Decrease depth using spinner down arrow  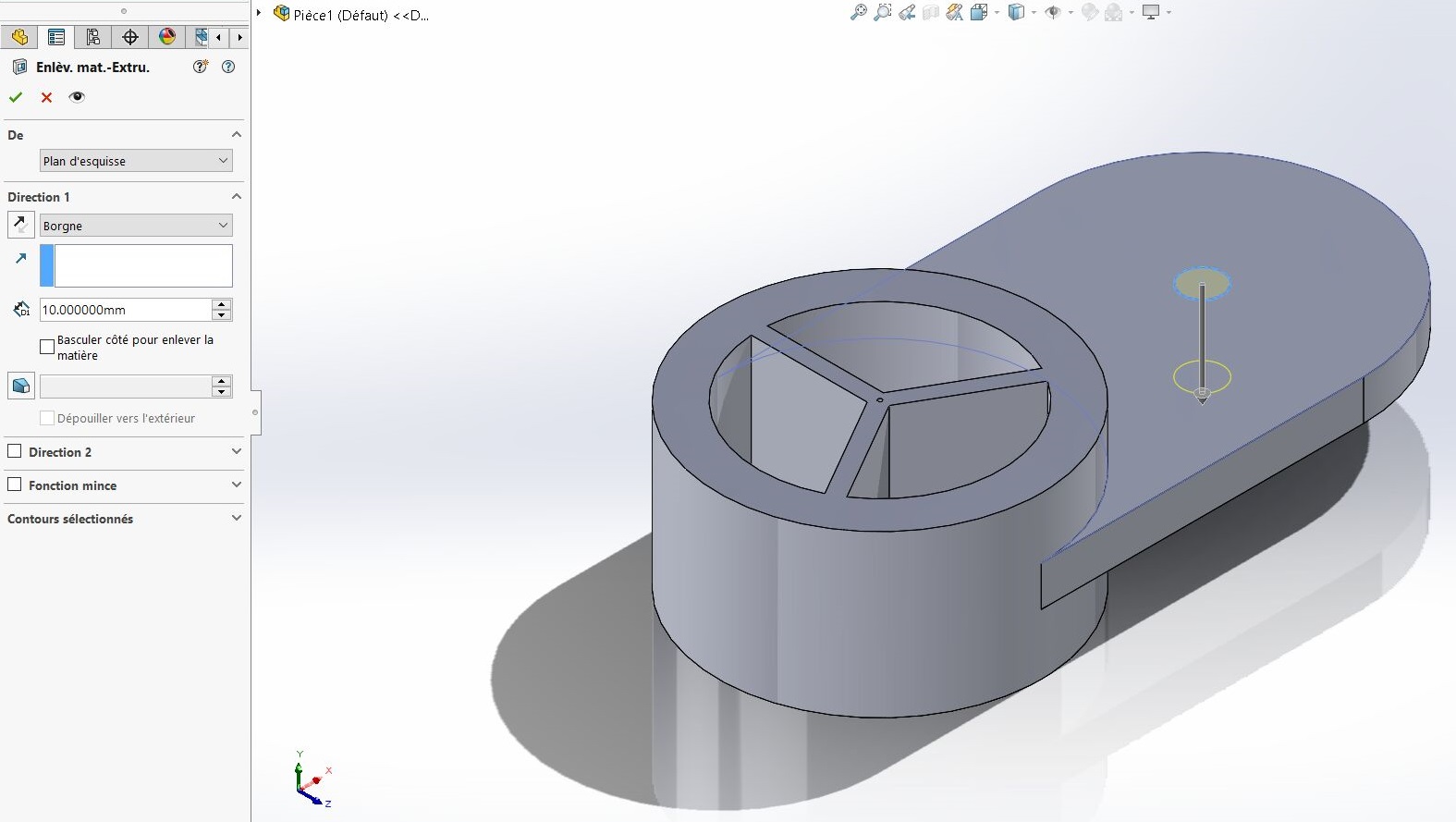tap(222, 315)
